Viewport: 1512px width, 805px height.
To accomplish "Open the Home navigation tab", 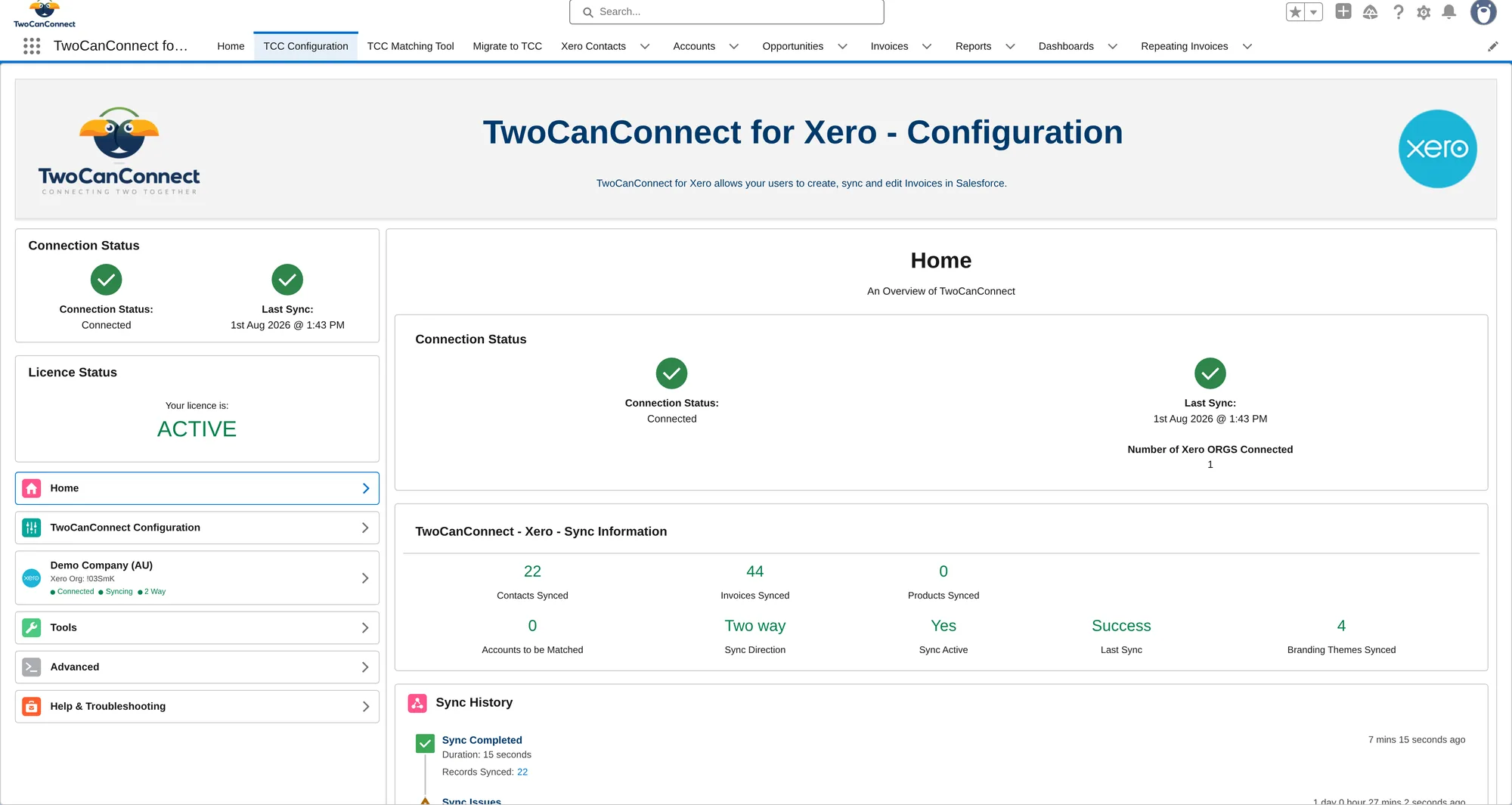I will 231,46.
